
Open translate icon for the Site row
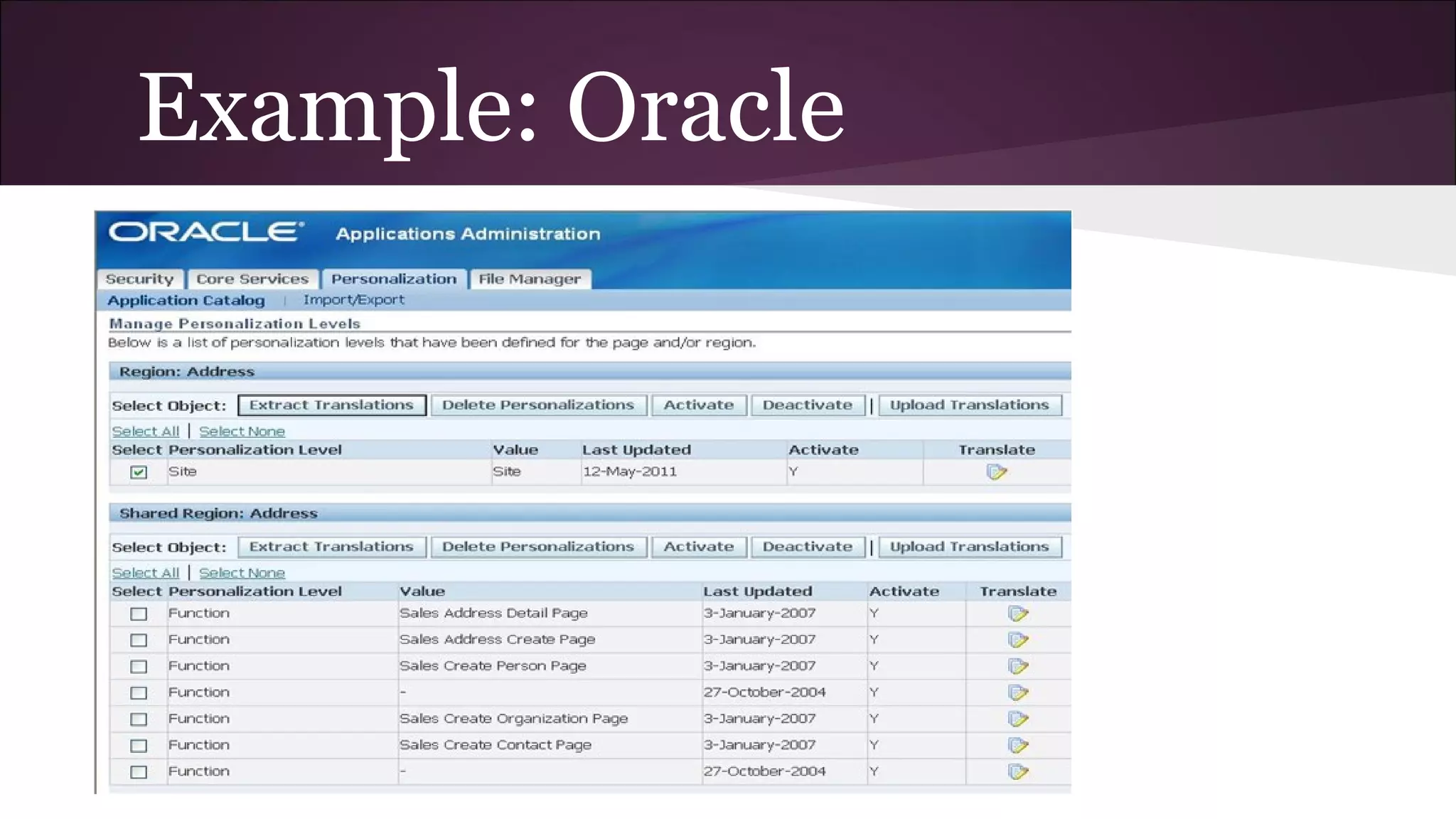997,472
